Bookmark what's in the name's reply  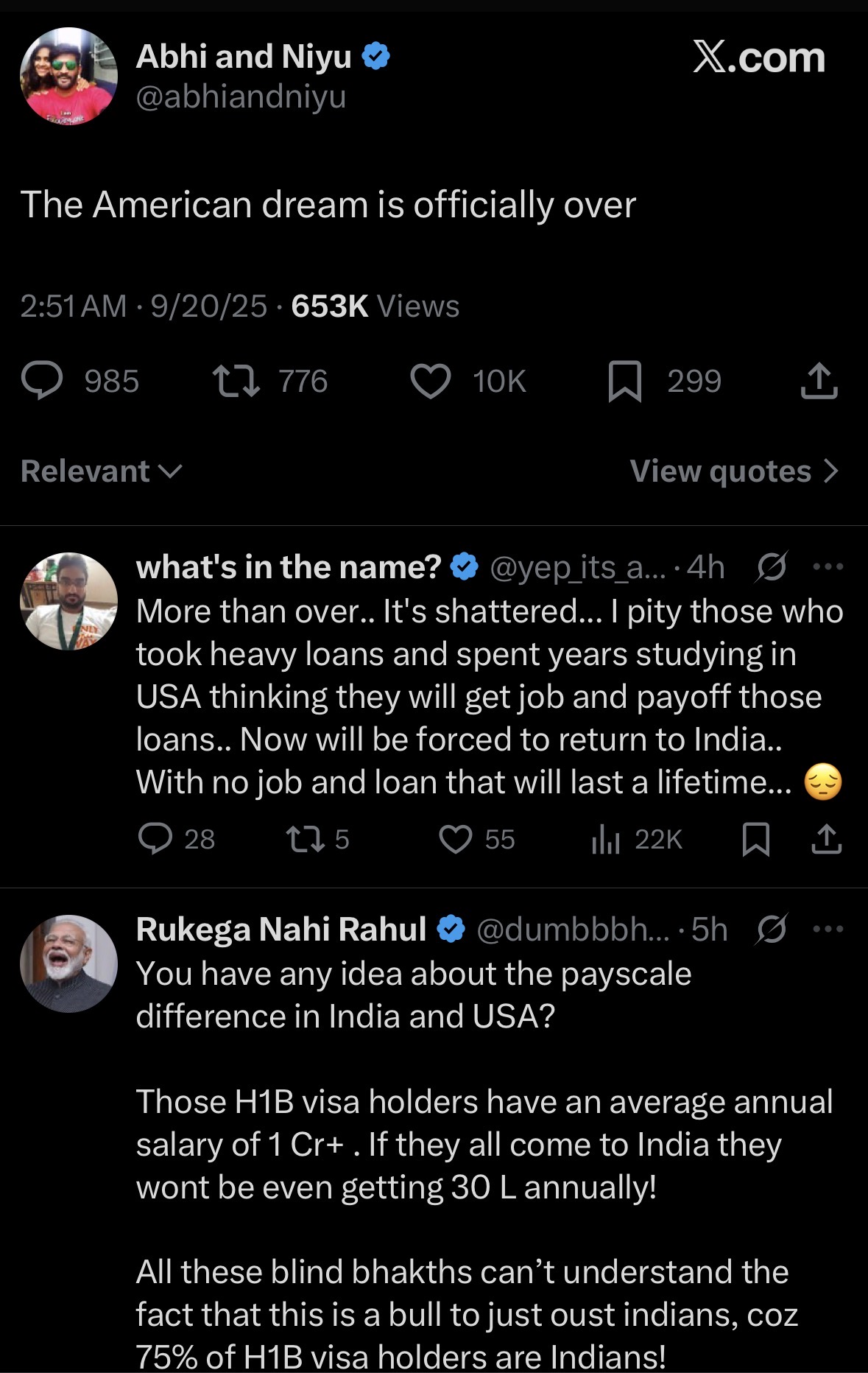(755, 839)
